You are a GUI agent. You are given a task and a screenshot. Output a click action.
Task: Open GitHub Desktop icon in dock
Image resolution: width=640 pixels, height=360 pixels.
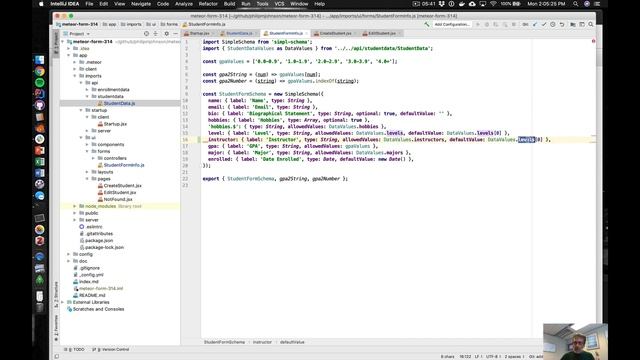click(x=40, y=106)
